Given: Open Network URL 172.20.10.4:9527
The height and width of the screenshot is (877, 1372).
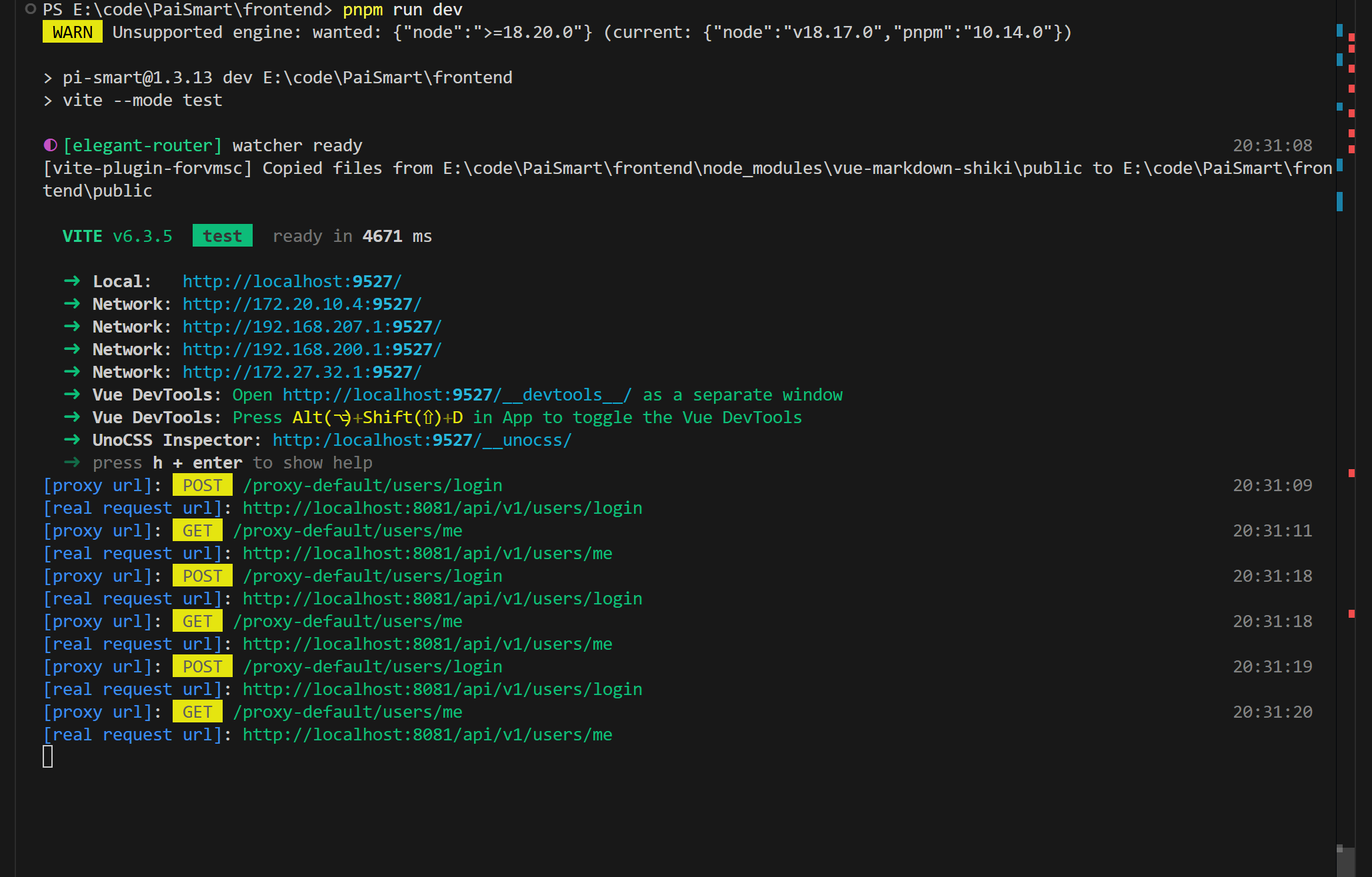Looking at the screenshot, I should click(x=302, y=304).
